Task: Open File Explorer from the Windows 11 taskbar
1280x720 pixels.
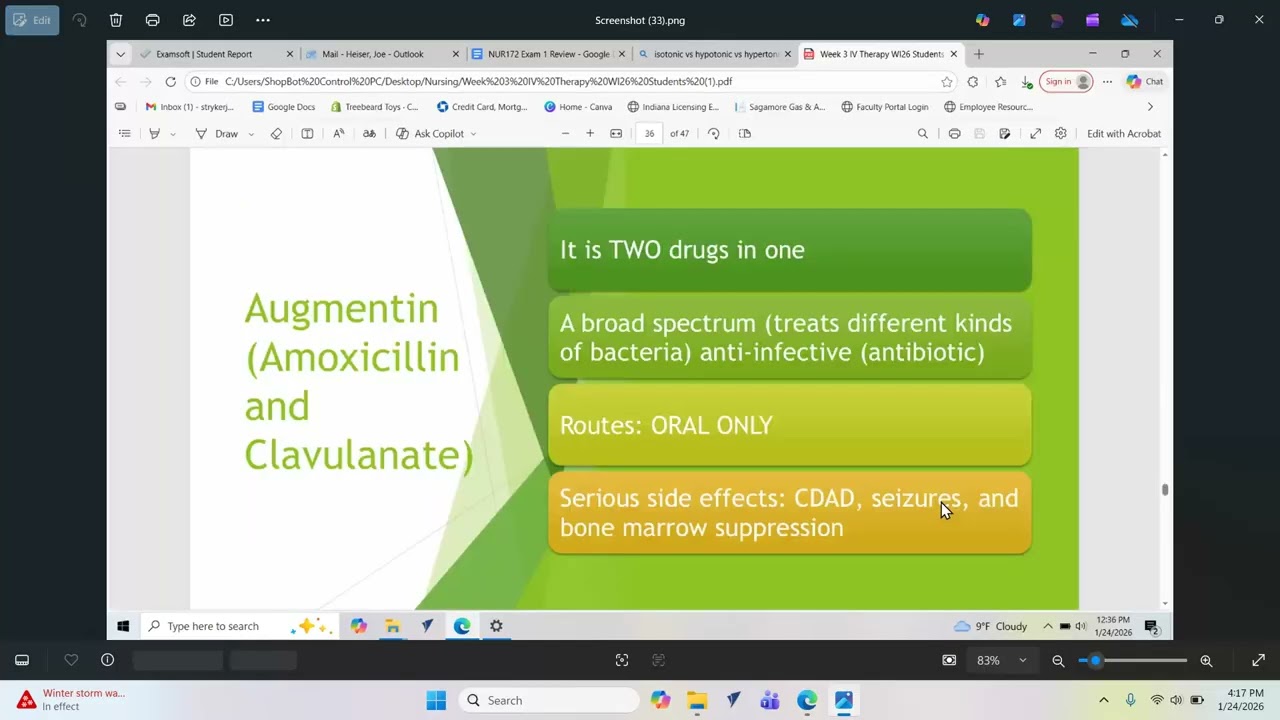Action: [x=697, y=700]
